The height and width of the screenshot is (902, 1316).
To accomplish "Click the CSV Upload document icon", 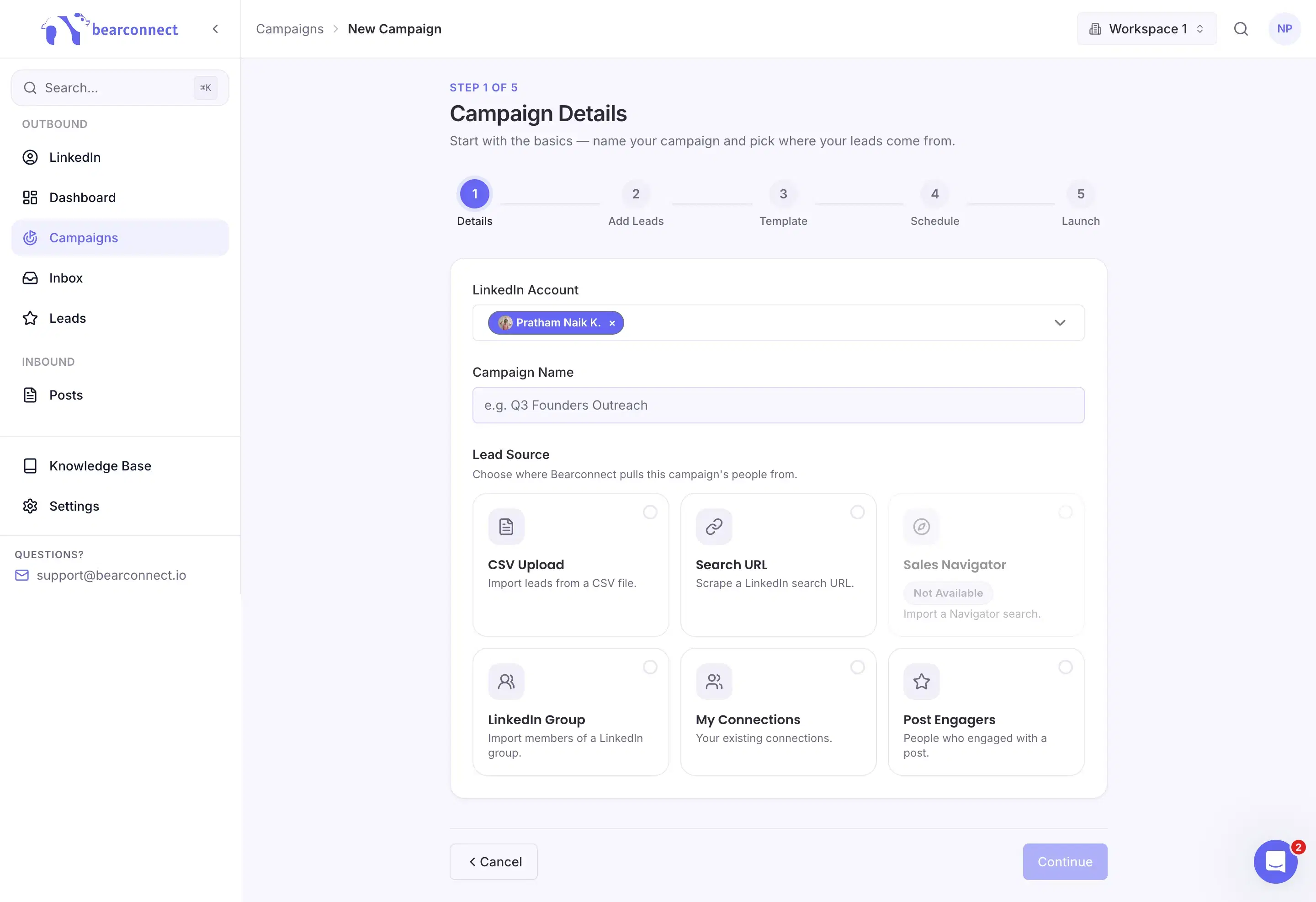I will (506, 526).
